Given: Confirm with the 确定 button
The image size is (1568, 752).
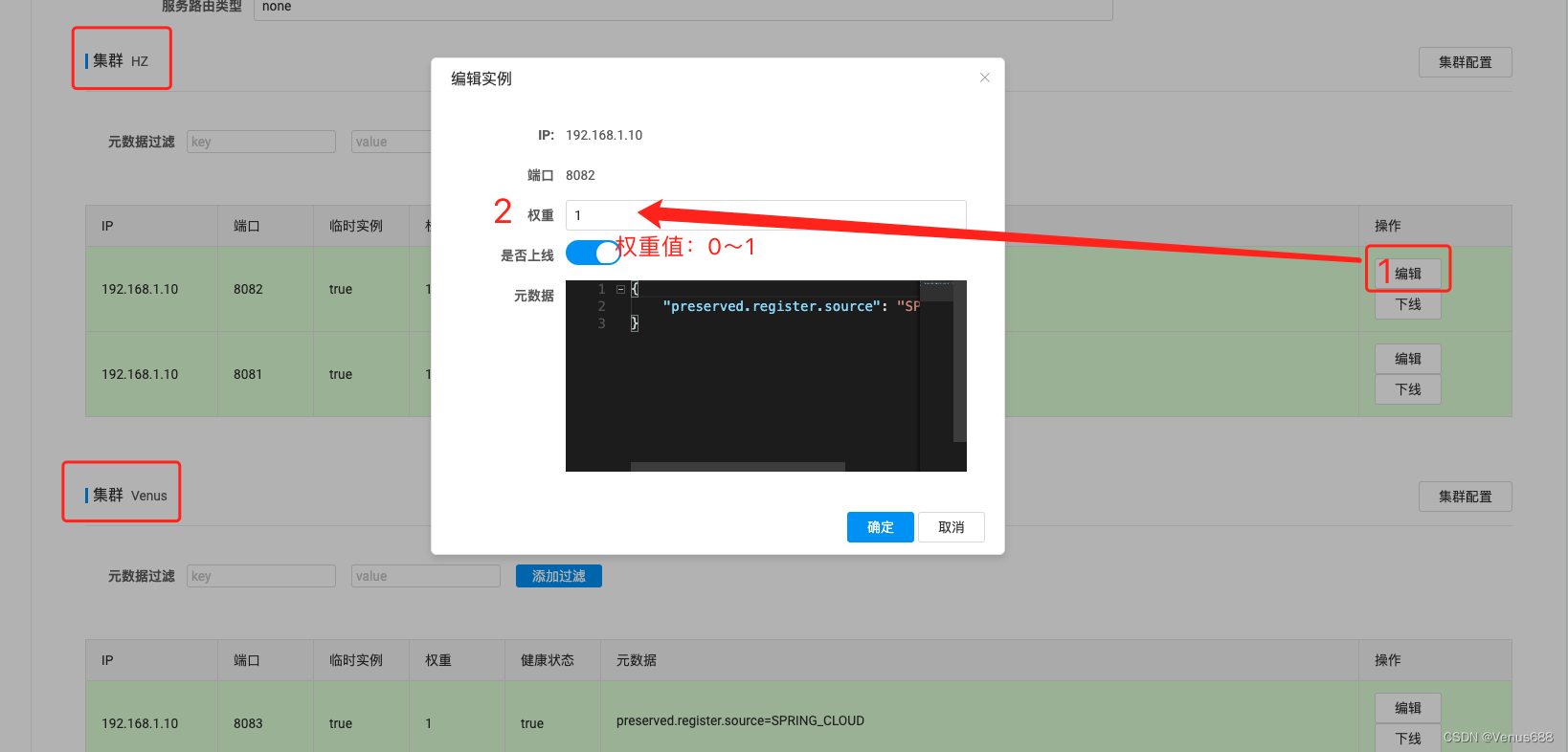Looking at the screenshot, I should 880,527.
